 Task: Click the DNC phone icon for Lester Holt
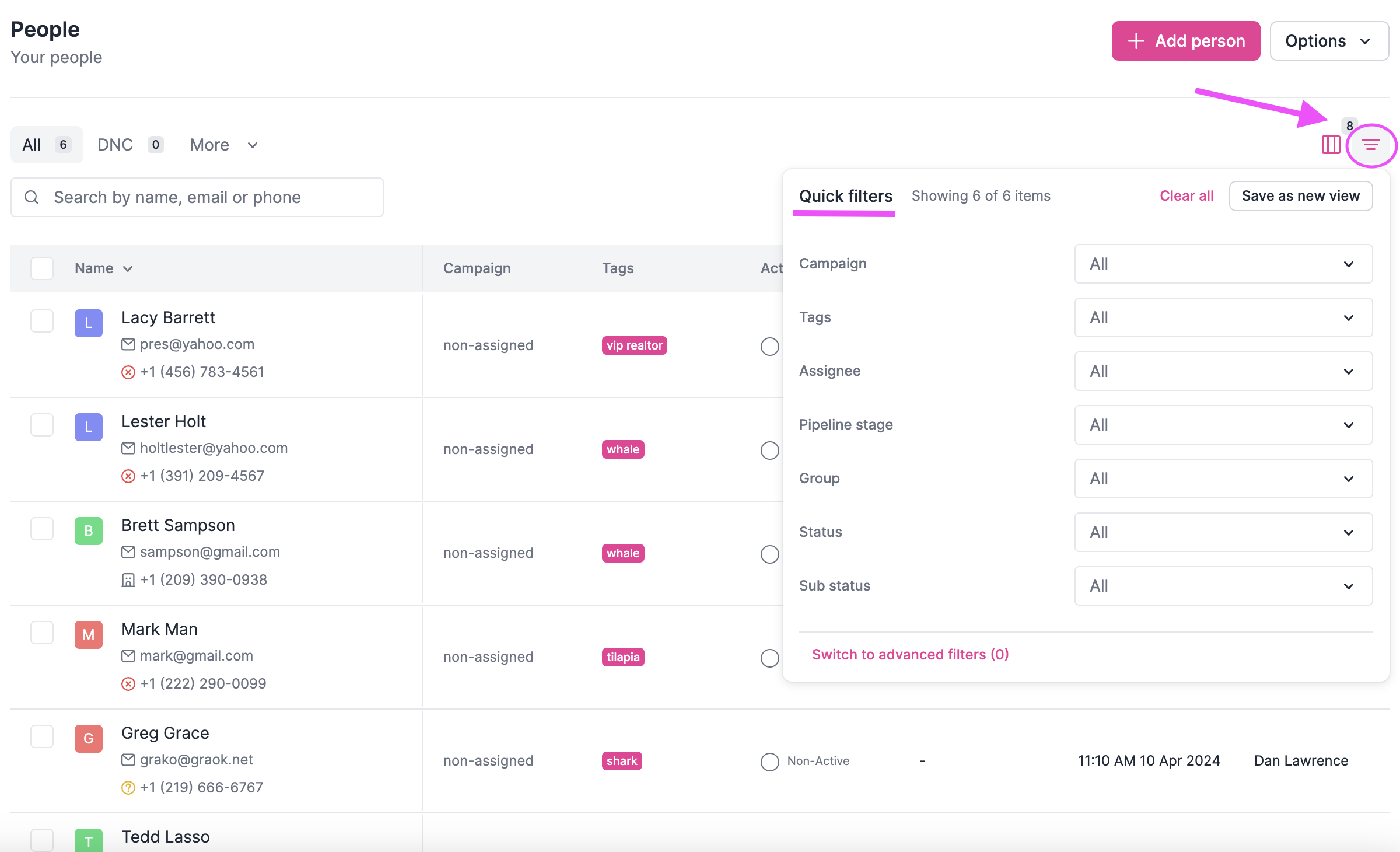coord(128,476)
